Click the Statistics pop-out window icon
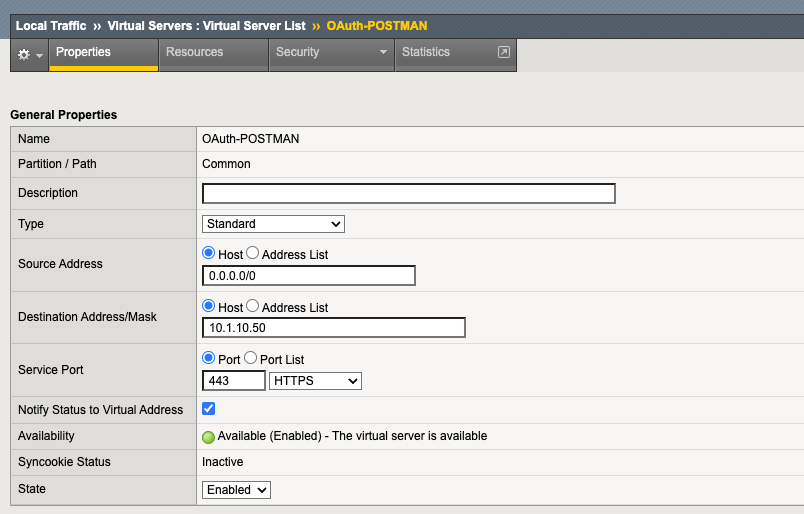This screenshot has width=804, height=514. [503, 52]
